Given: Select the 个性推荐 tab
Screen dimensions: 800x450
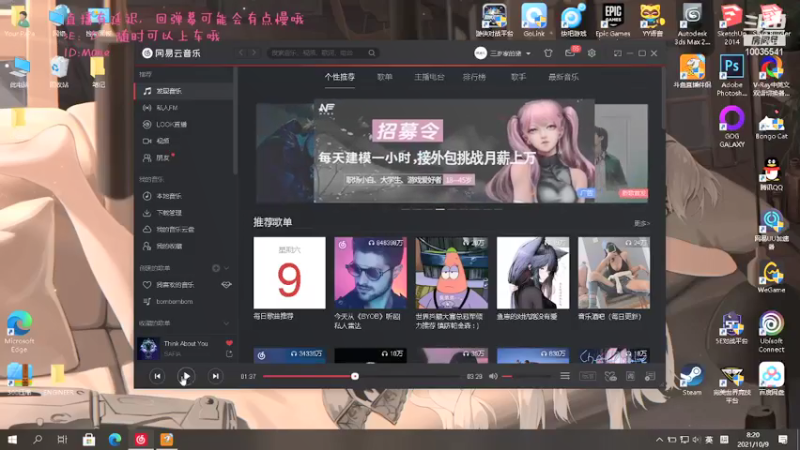Looking at the screenshot, I should (340, 77).
